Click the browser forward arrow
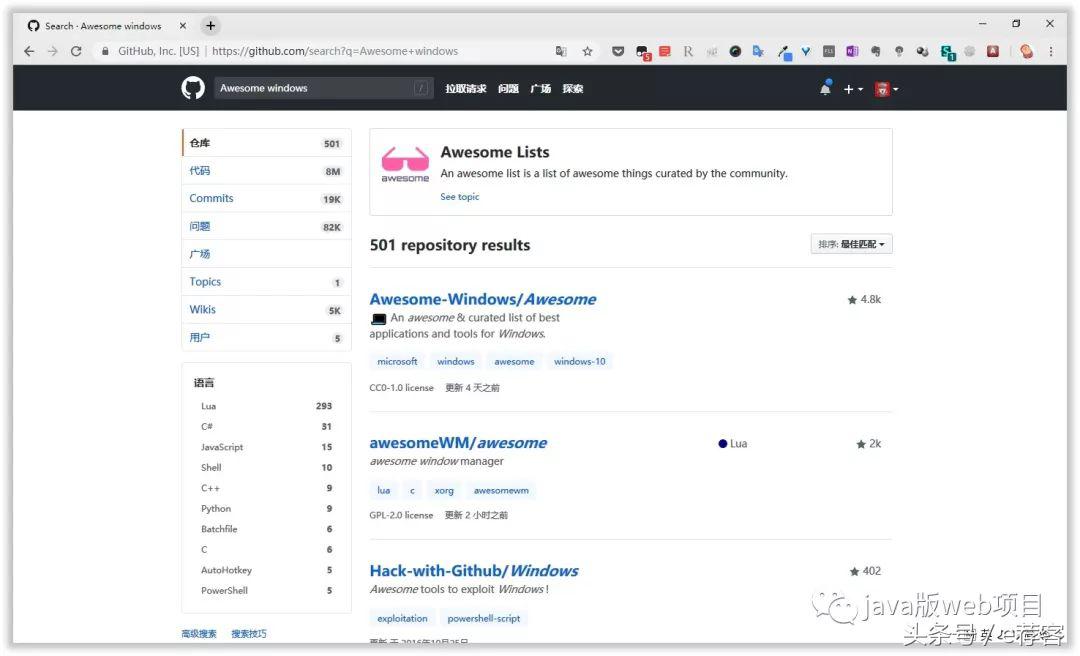 coord(52,51)
